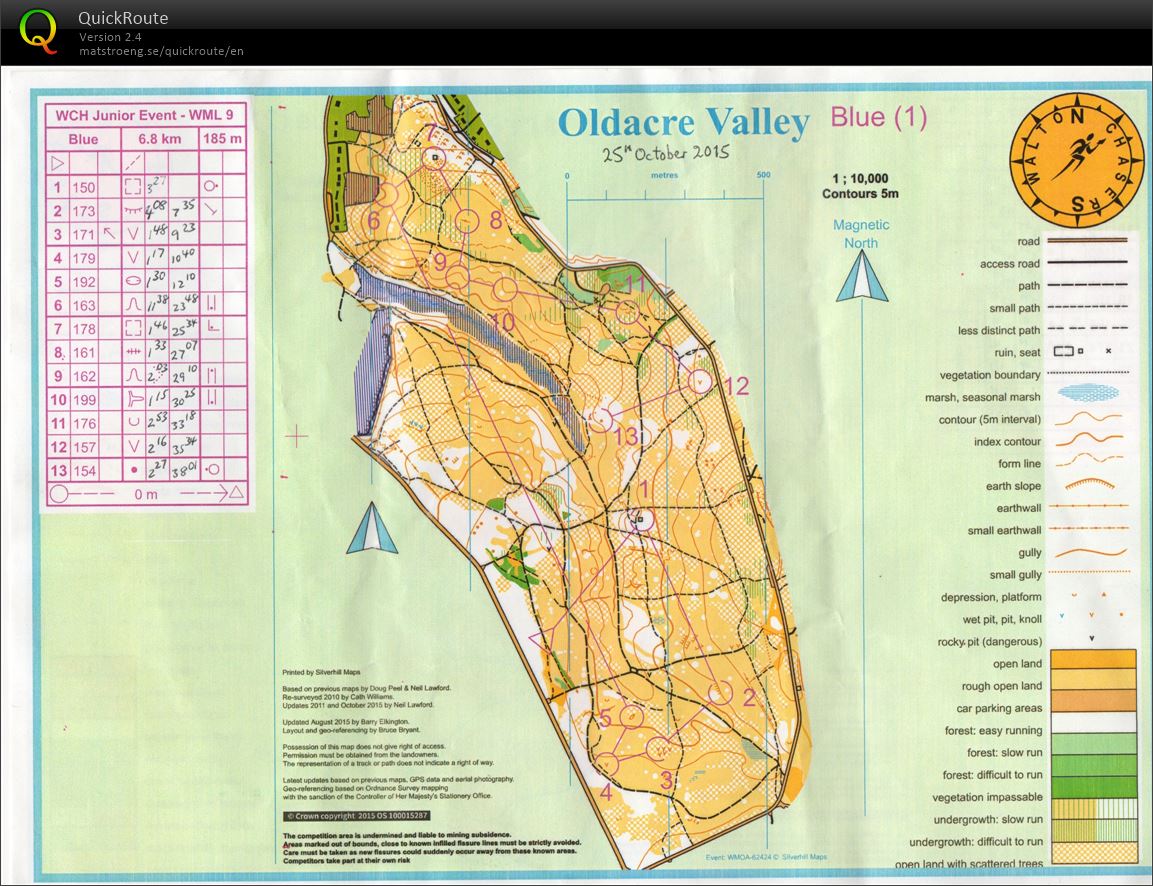
Task: Open the matstroeng.se/quickroute/en link
Action: pos(161,51)
